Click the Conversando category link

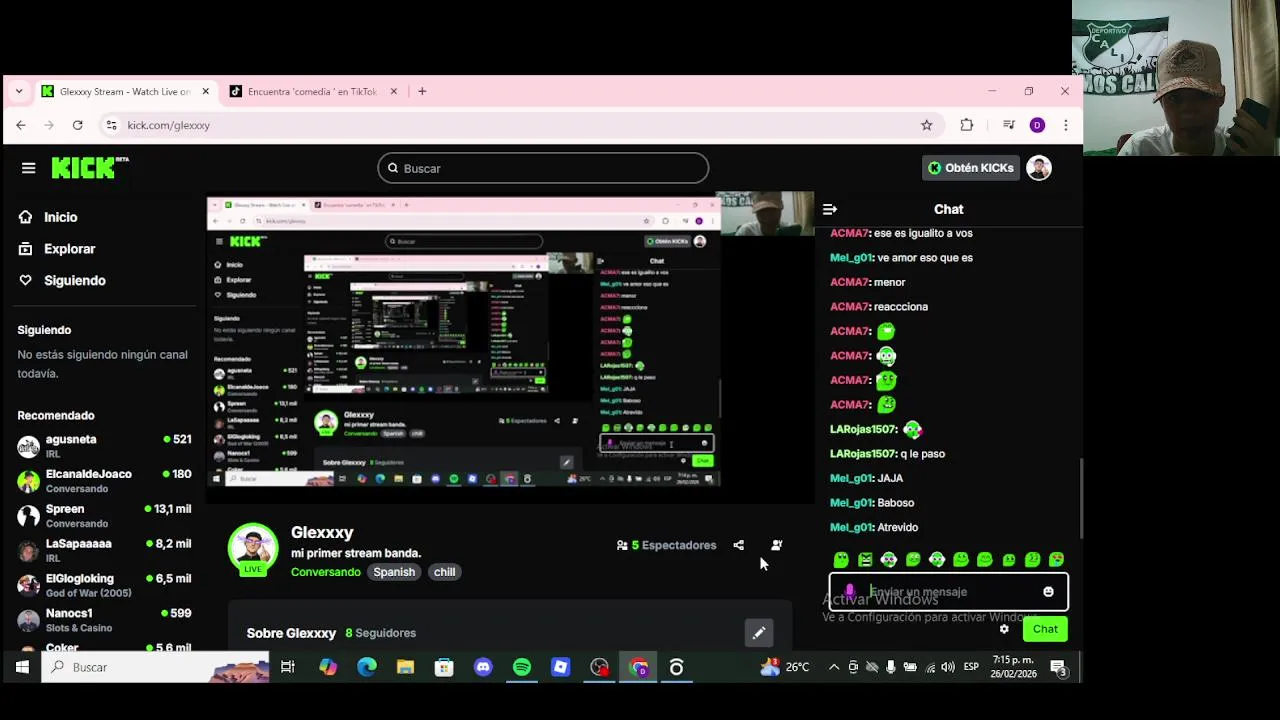326,572
